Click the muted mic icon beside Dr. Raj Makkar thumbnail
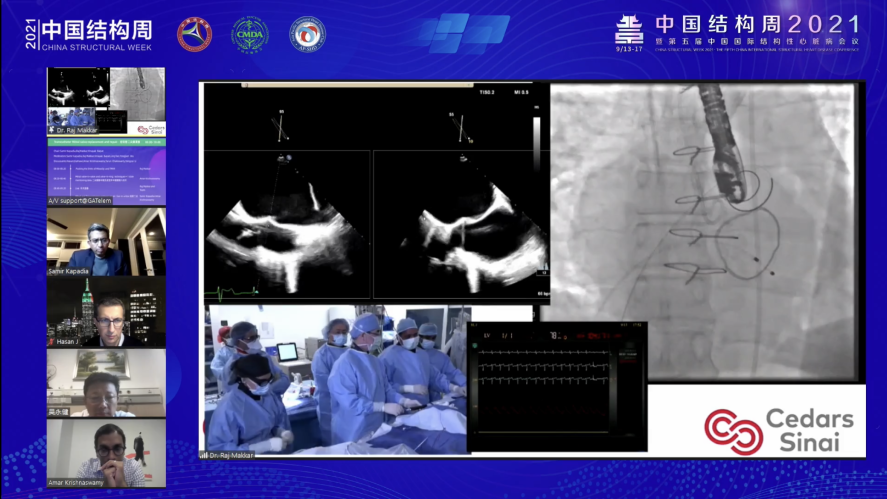 (x=52, y=130)
